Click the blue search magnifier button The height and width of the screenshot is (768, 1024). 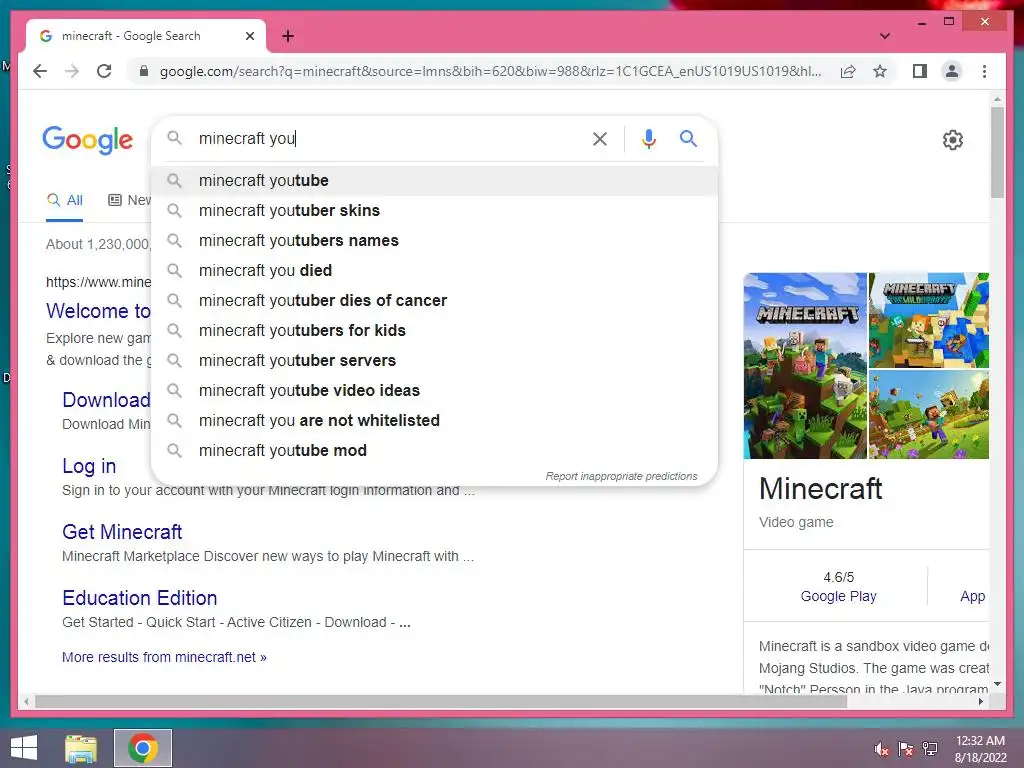coord(688,138)
